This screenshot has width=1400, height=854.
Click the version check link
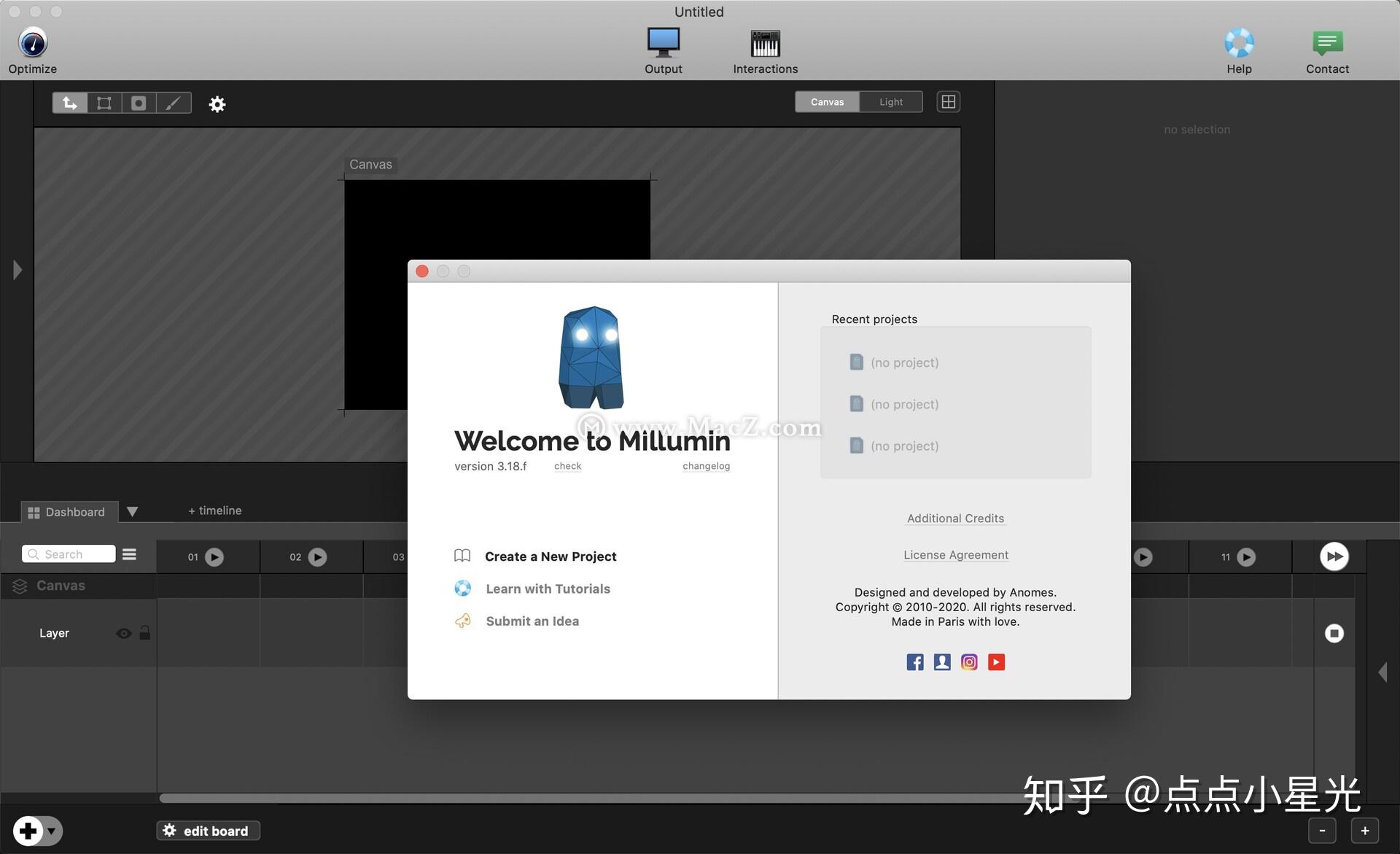point(567,466)
